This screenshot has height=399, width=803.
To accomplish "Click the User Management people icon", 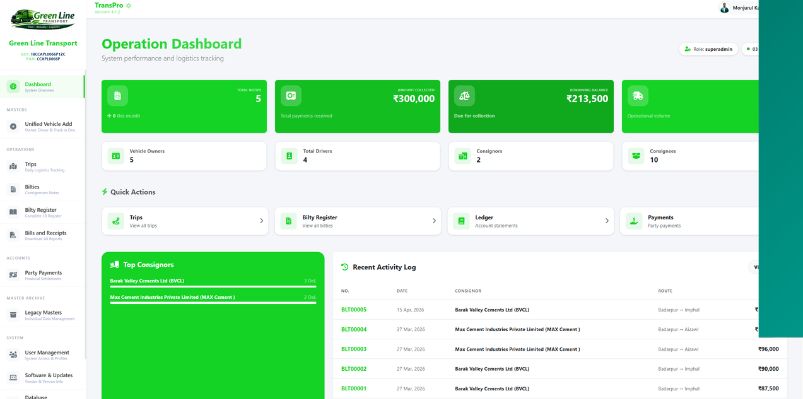I will tap(13, 355).
